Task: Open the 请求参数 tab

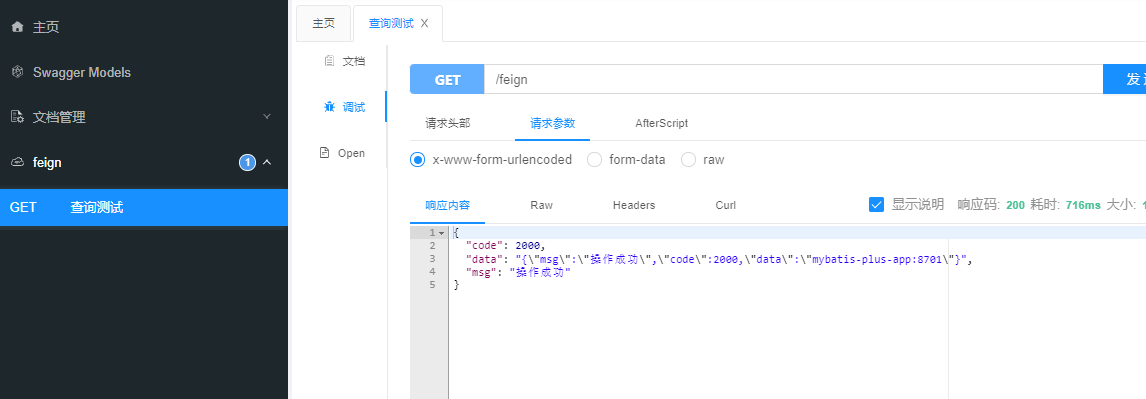Action: coord(553,123)
